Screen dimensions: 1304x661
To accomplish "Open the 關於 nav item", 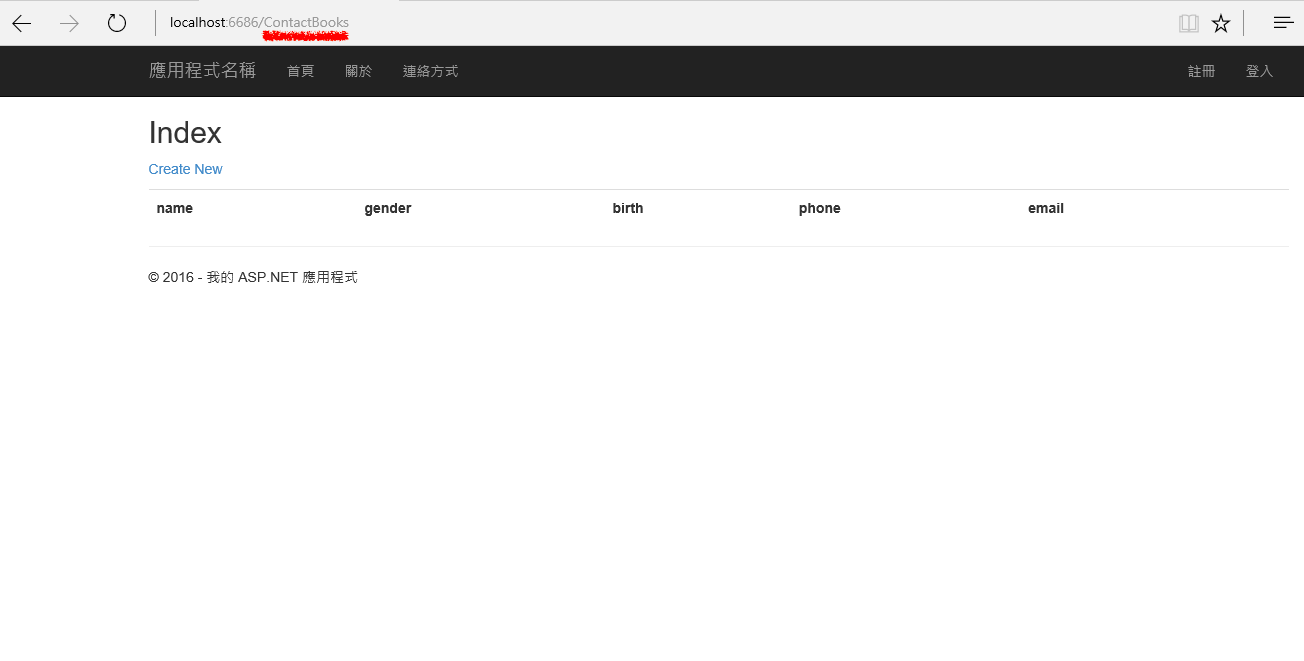I will click(358, 71).
